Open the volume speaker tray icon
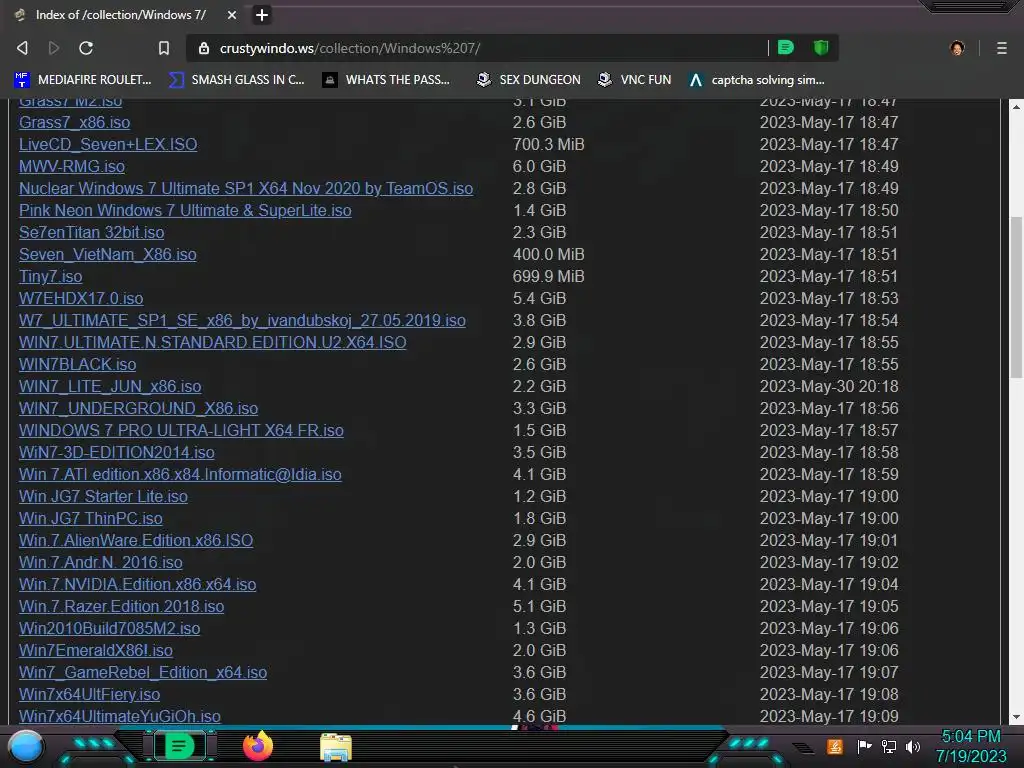Screen dimensions: 1024x768 913,746
